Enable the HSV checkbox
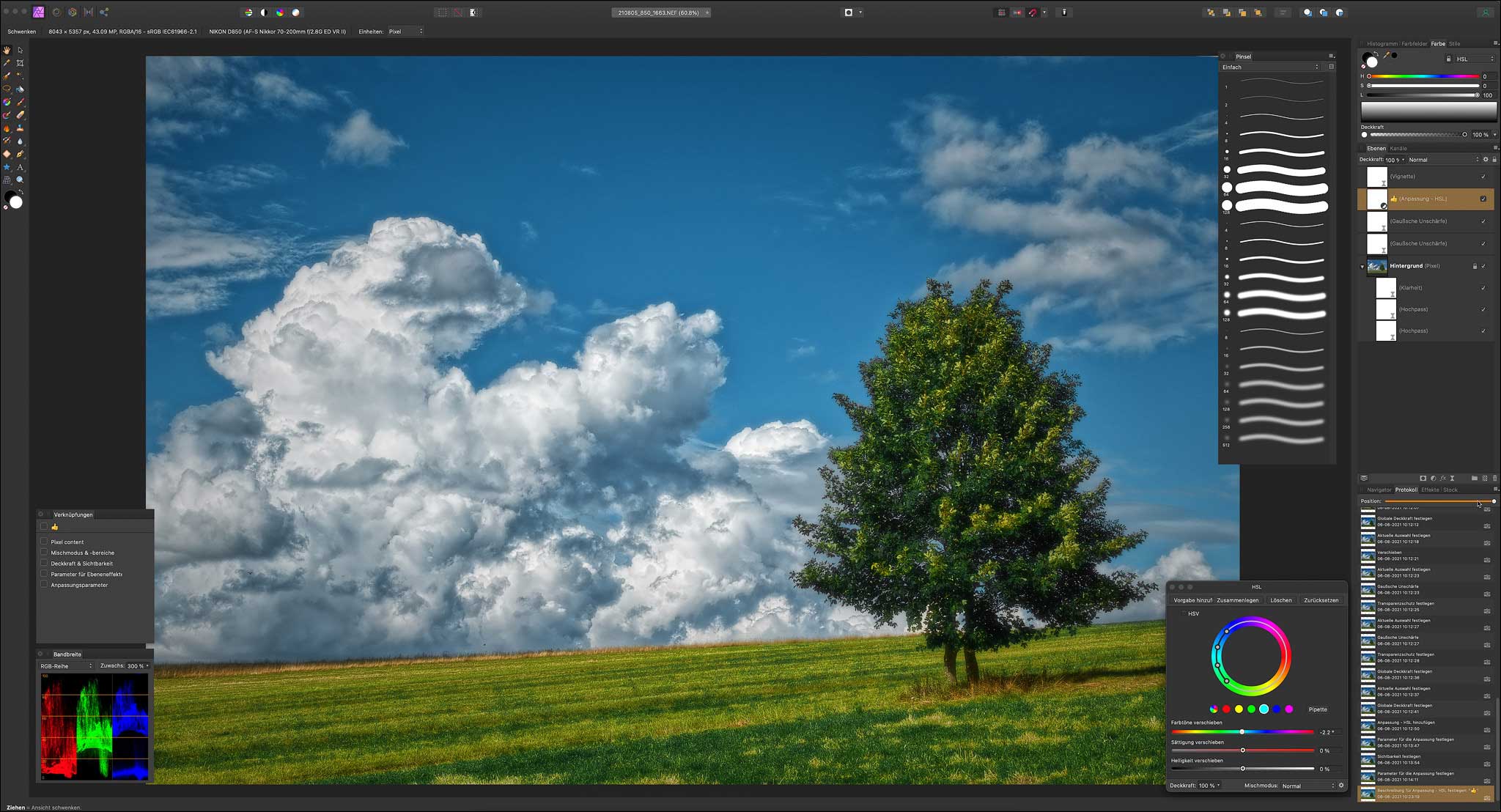The image size is (1501, 812). point(1183,613)
